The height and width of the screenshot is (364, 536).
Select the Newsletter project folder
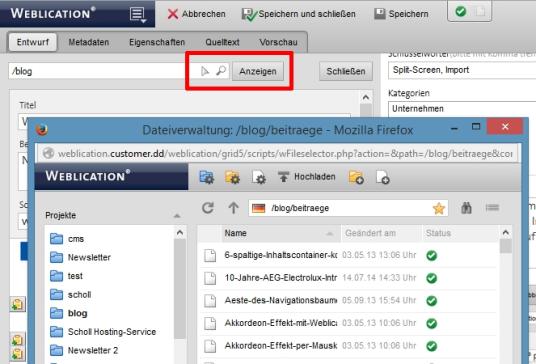80,257
